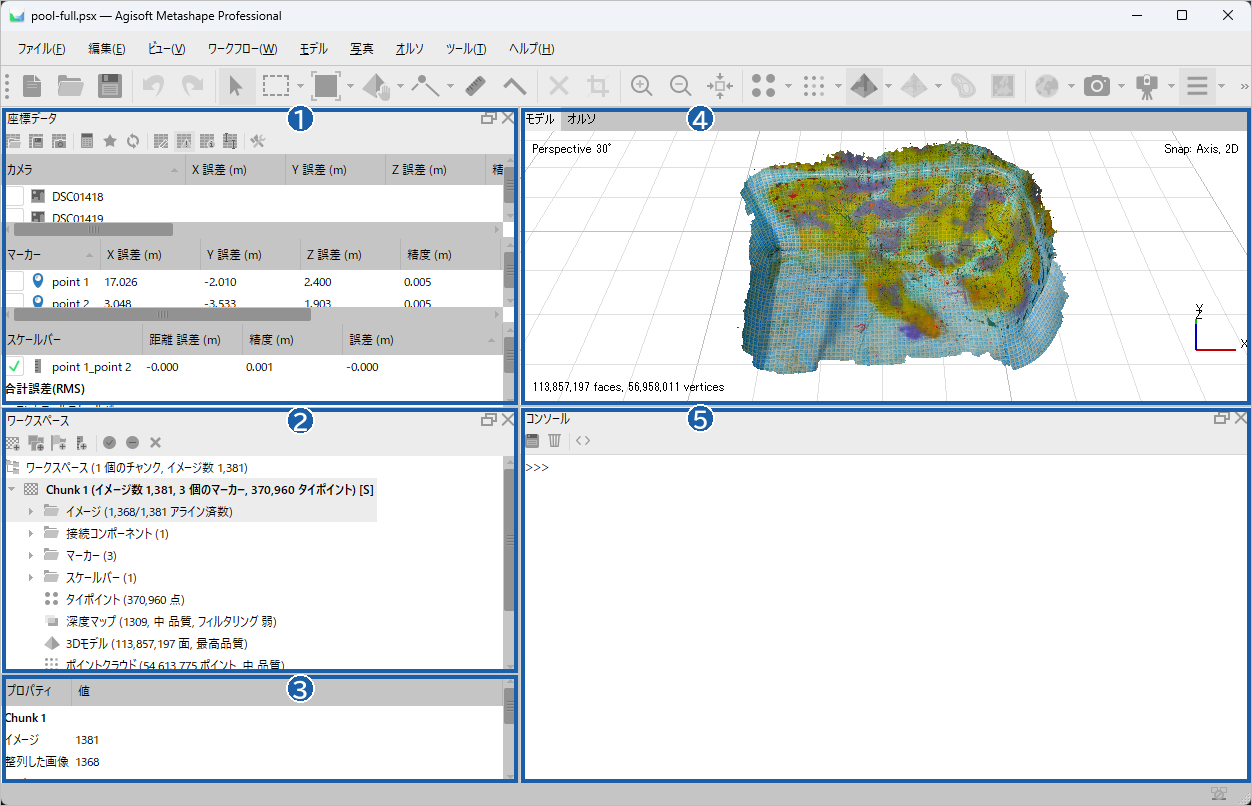Sort by the カメラ column header
The image size is (1252, 806).
pyautogui.click(x=94, y=170)
